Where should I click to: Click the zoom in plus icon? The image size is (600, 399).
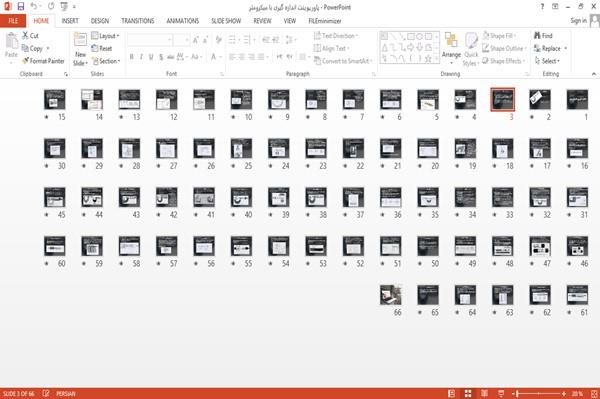[x=564, y=394]
